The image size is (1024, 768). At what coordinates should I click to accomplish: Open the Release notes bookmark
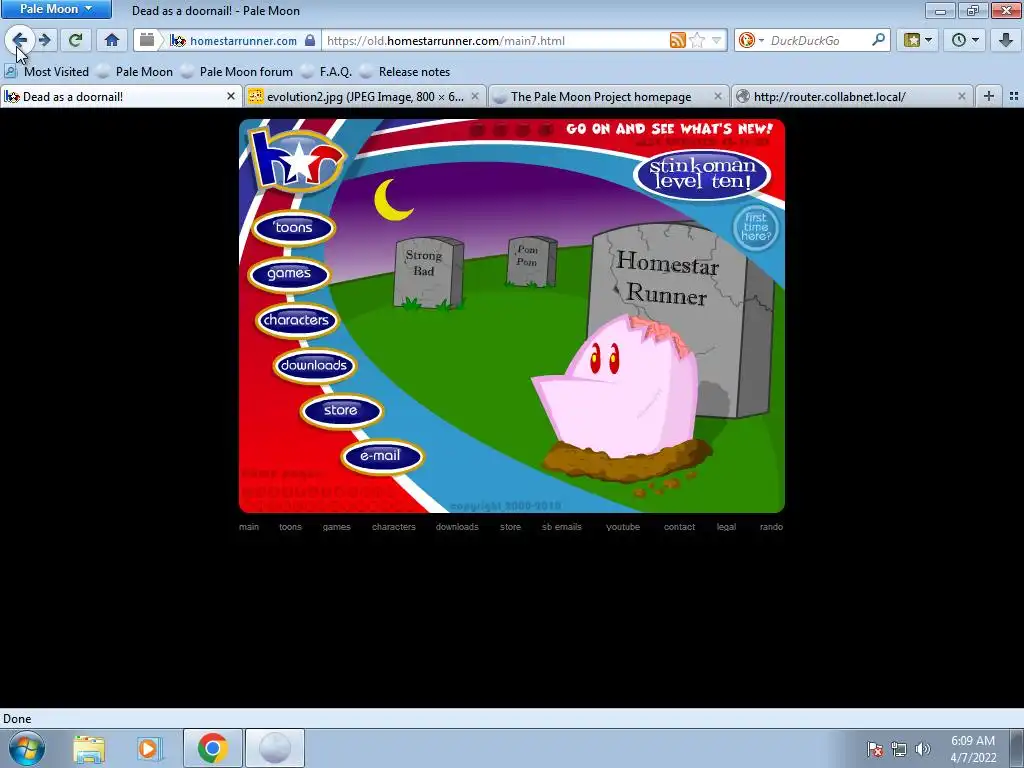click(x=406, y=72)
